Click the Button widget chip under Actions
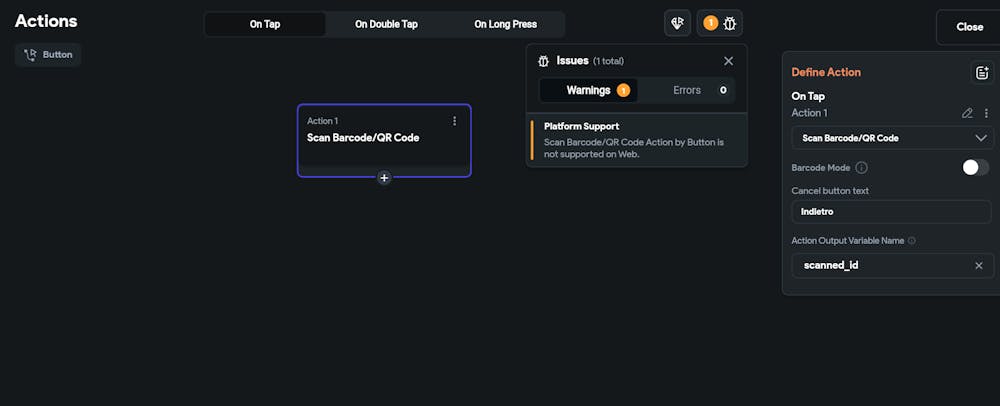The image size is (1000, 406). pos(48,54)
